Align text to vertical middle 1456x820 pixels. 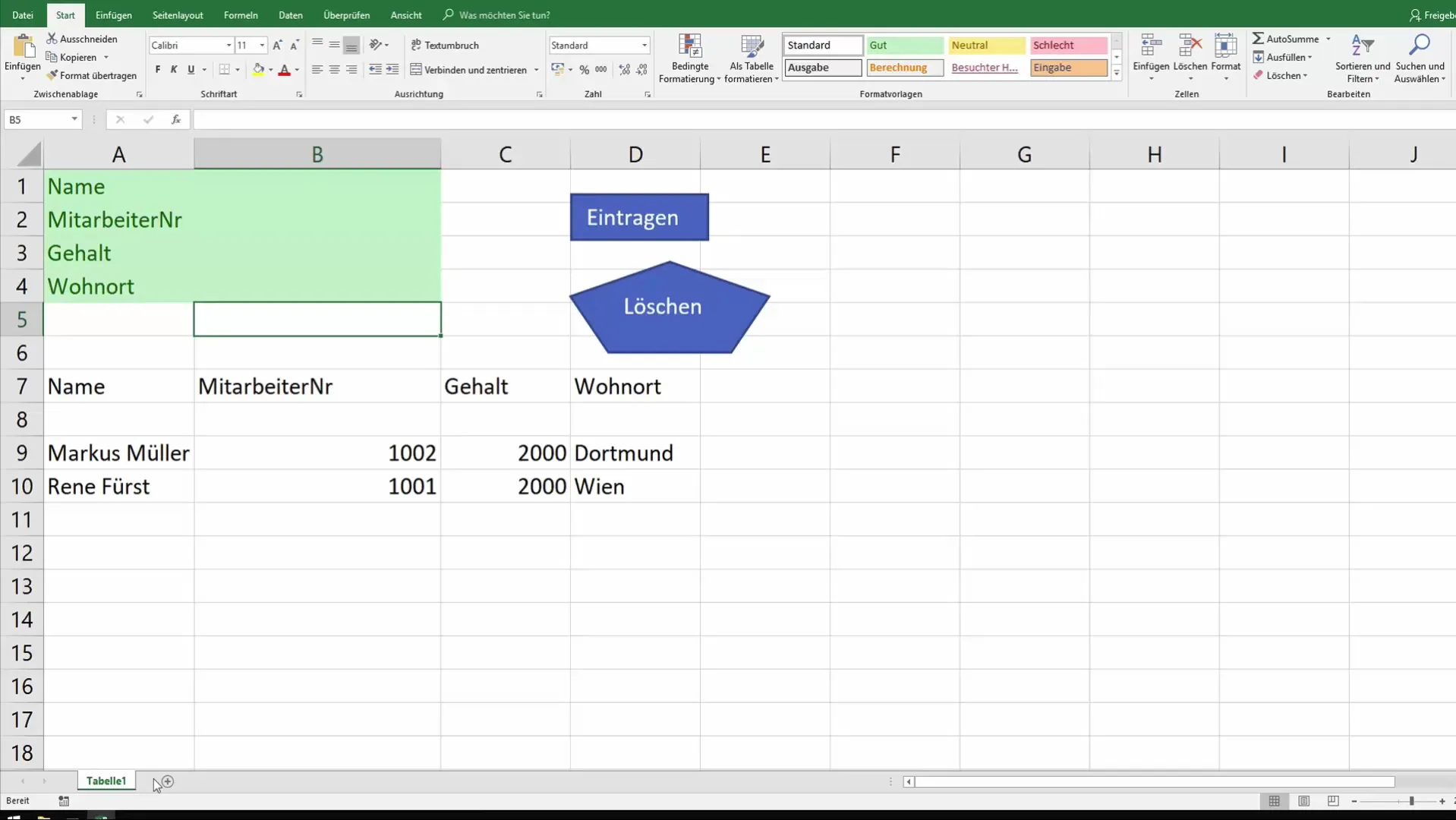pos(334,46)
